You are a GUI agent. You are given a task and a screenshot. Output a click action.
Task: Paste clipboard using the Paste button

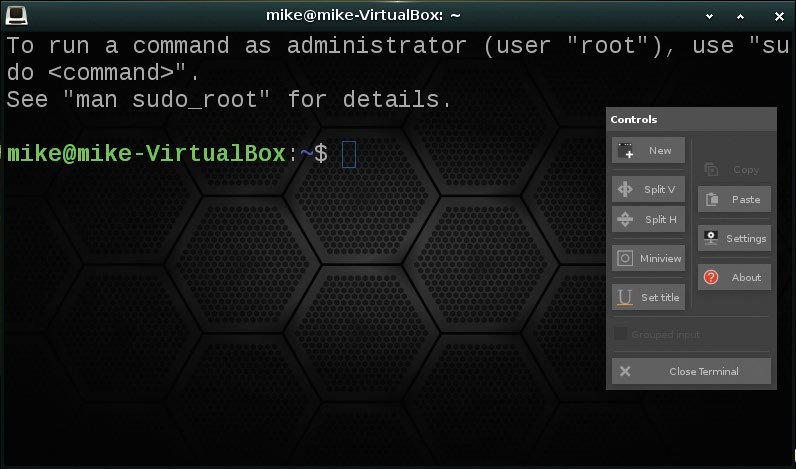click(x=734, y=199)
